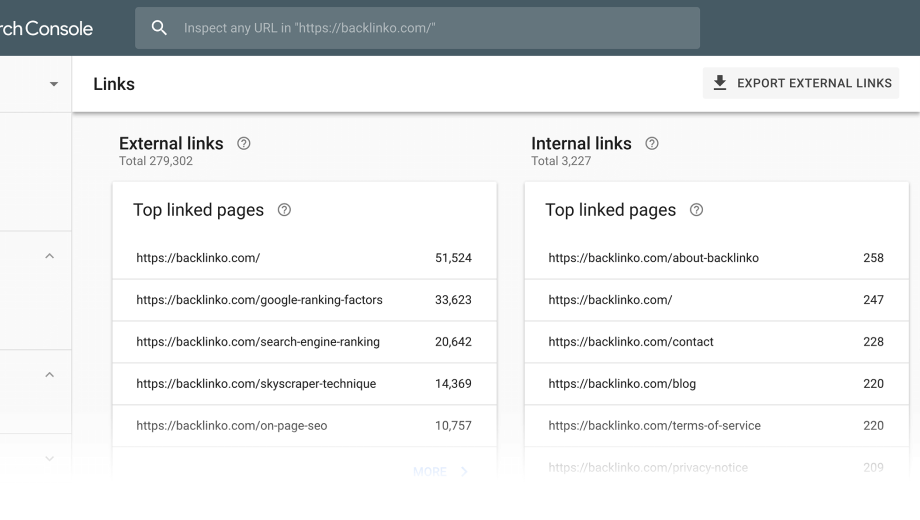Open the property selector dropdown arrow in sidebar
Viewport: 920px width, 520px height.
(53, 84)
